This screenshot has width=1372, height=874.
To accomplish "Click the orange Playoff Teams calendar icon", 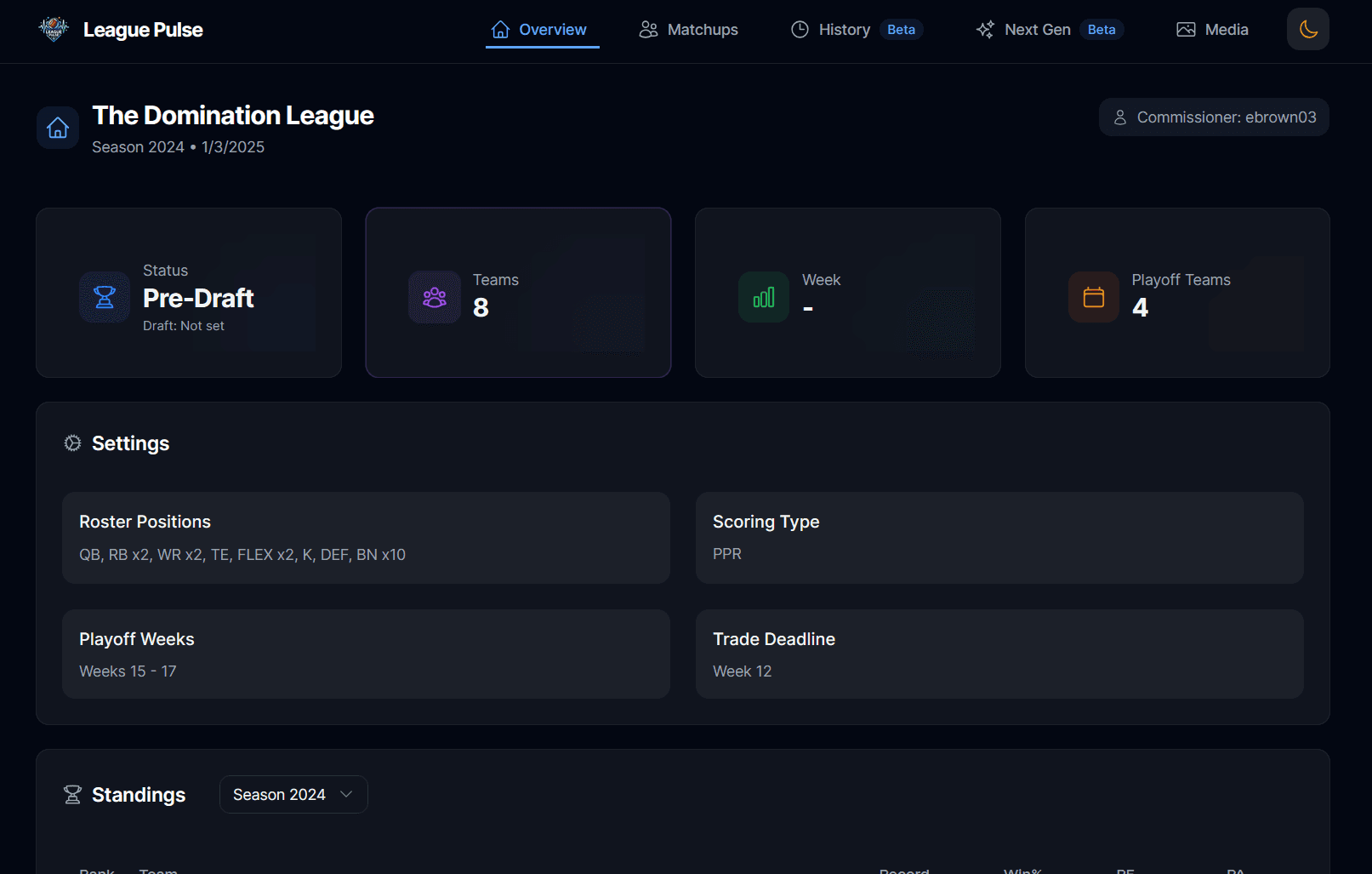I will pos(1093,297).
